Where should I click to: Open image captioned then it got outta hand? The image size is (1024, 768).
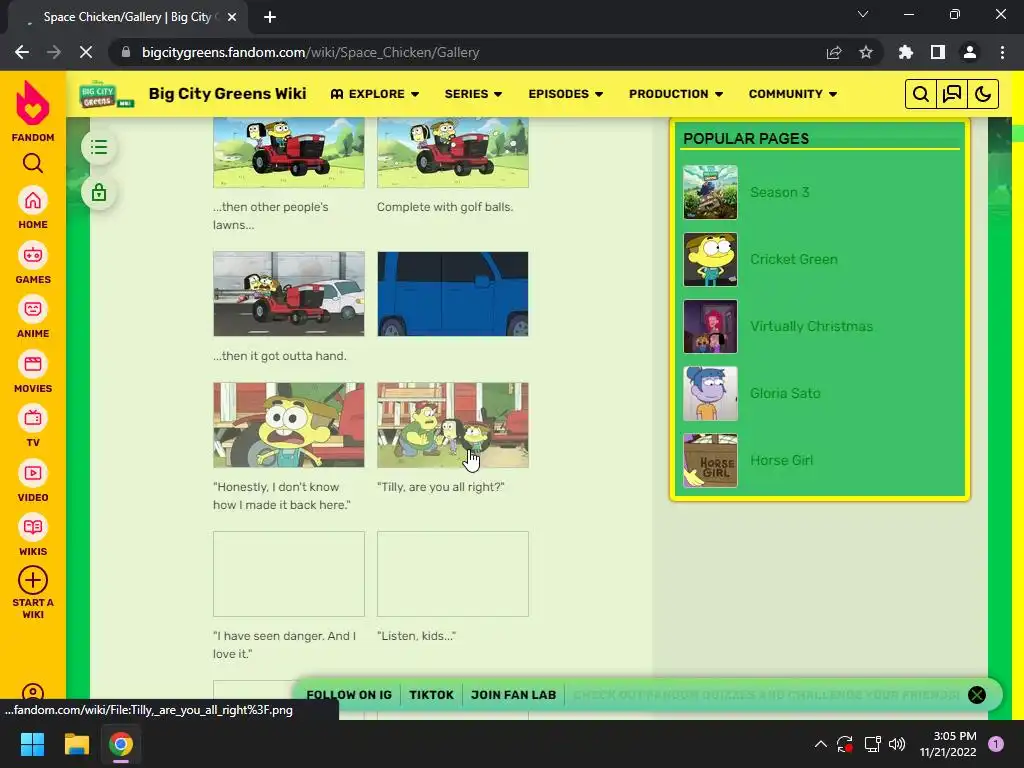click(x=289, y=294)
